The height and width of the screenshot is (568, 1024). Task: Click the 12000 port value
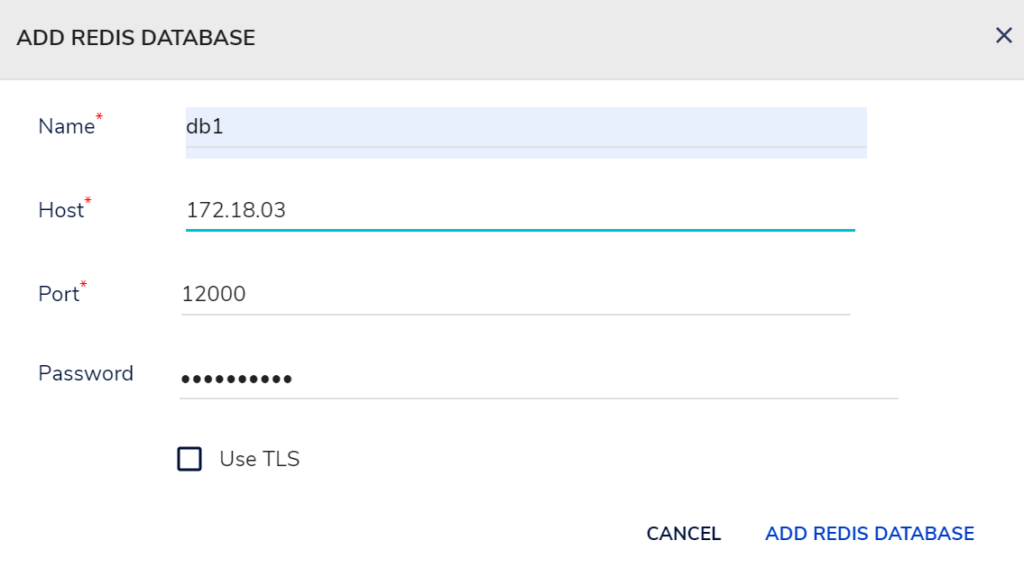pyautogui.click(x=214, y=294)
